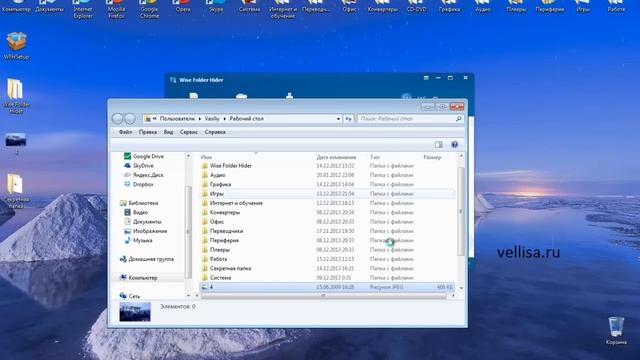Open the Правка menu
Screen dimensions: 640x360
(x=148, y=132)
